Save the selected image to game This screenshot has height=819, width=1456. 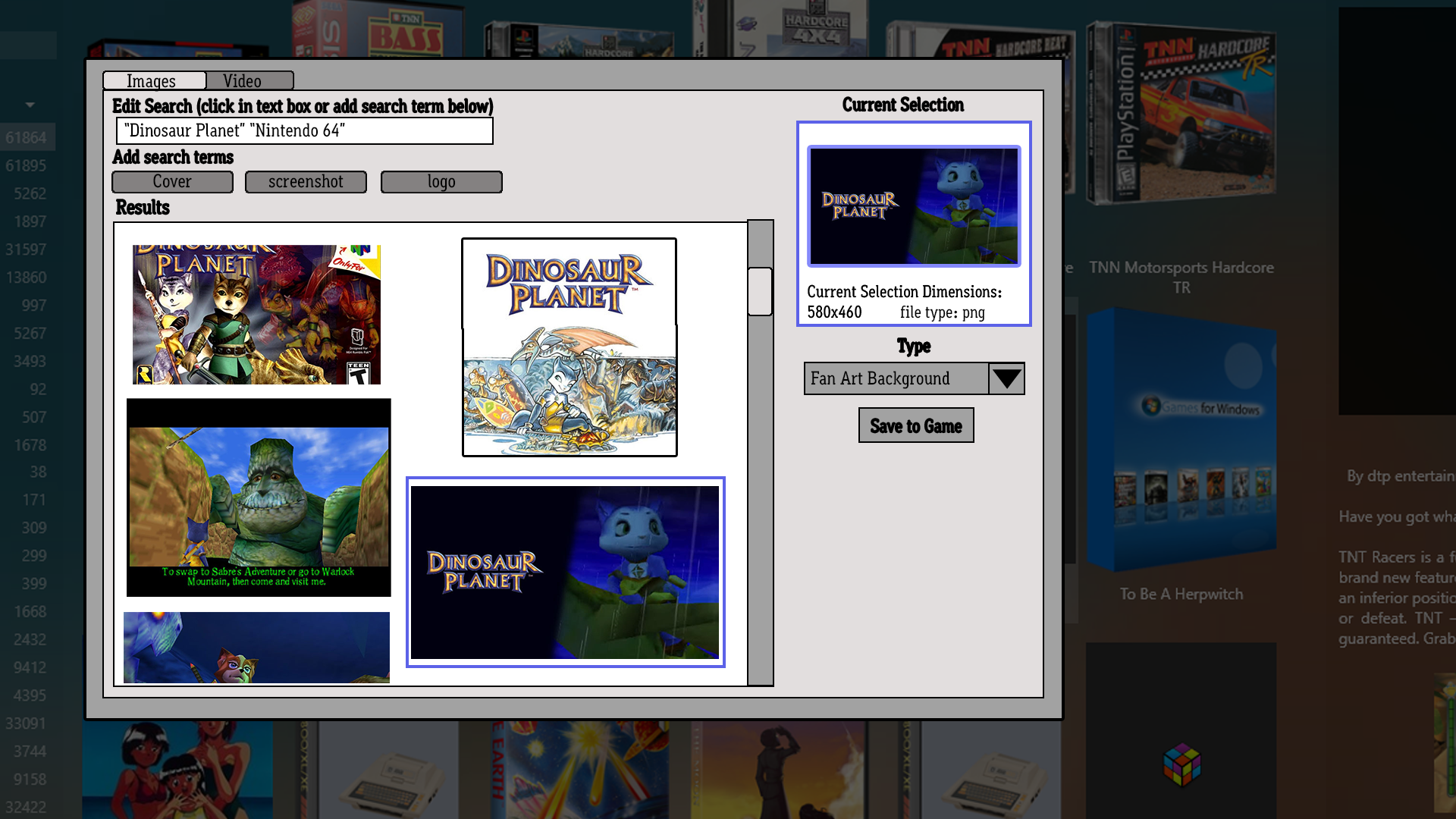coord(916,425)
